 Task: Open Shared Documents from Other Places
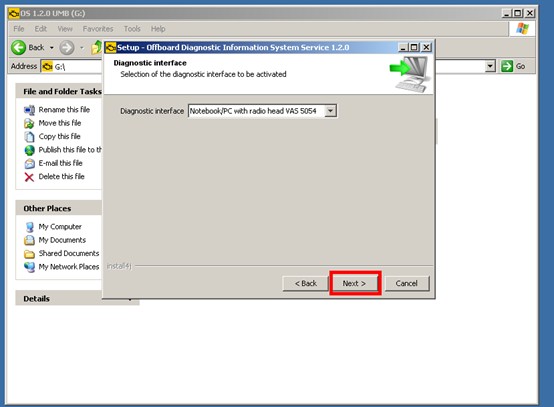pyautogui.click(x=69, y=253)
